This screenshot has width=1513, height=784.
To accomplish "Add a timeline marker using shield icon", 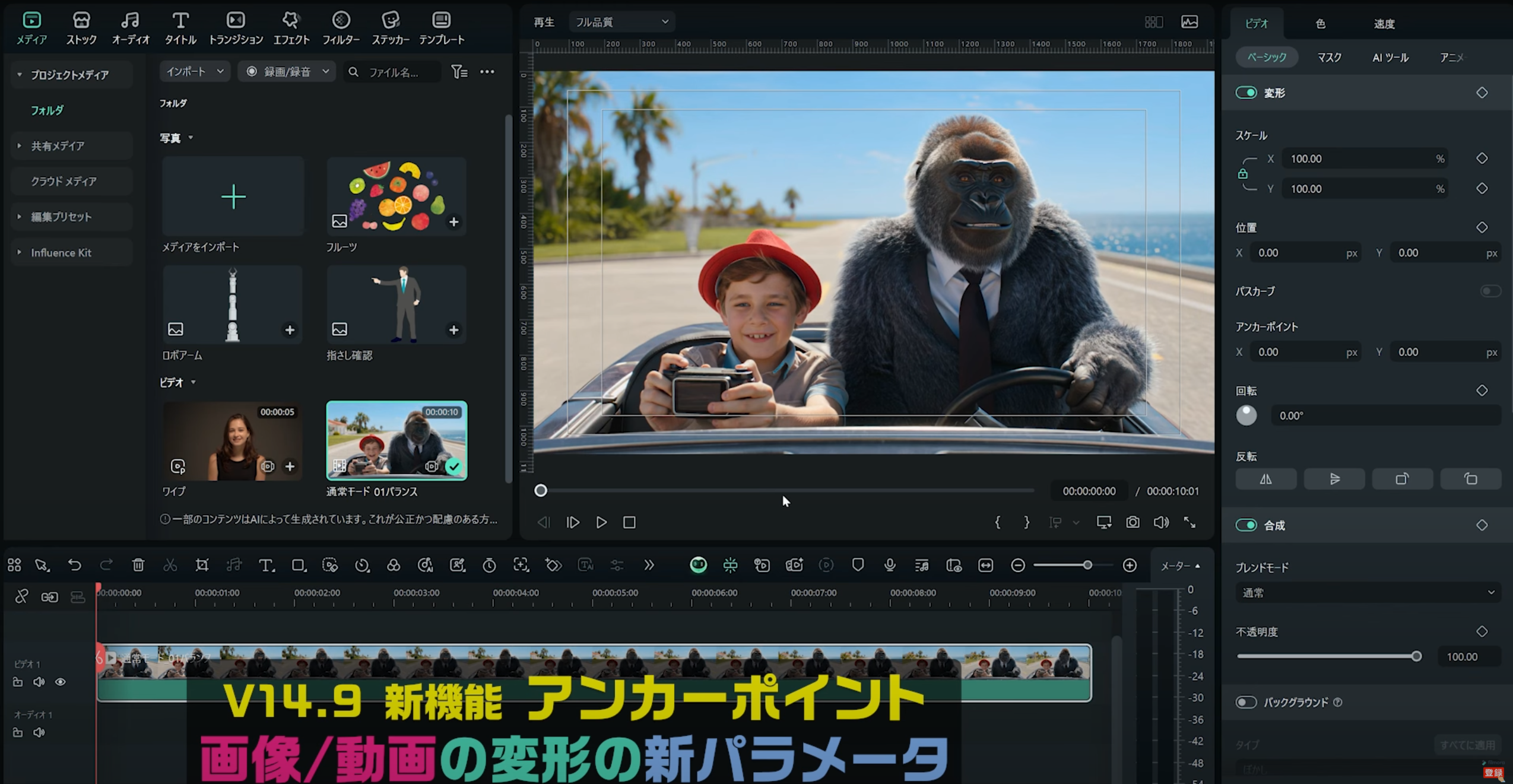I will point(857,565).
